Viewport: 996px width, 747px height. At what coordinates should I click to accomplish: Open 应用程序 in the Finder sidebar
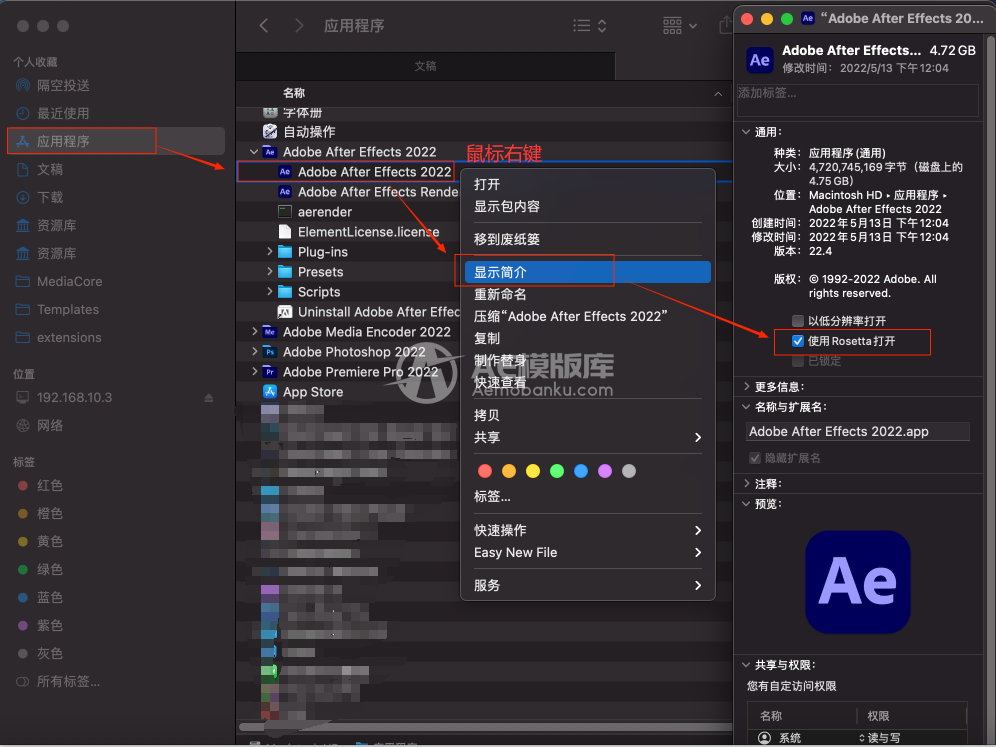[x=63, y=141]
